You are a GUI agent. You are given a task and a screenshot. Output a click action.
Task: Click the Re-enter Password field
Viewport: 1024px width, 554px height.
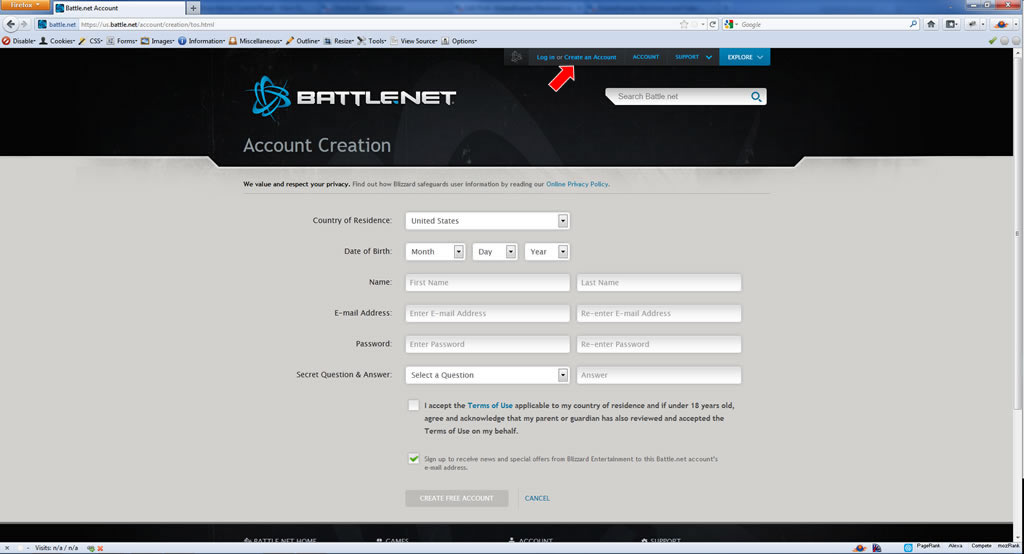pos(659,344)
